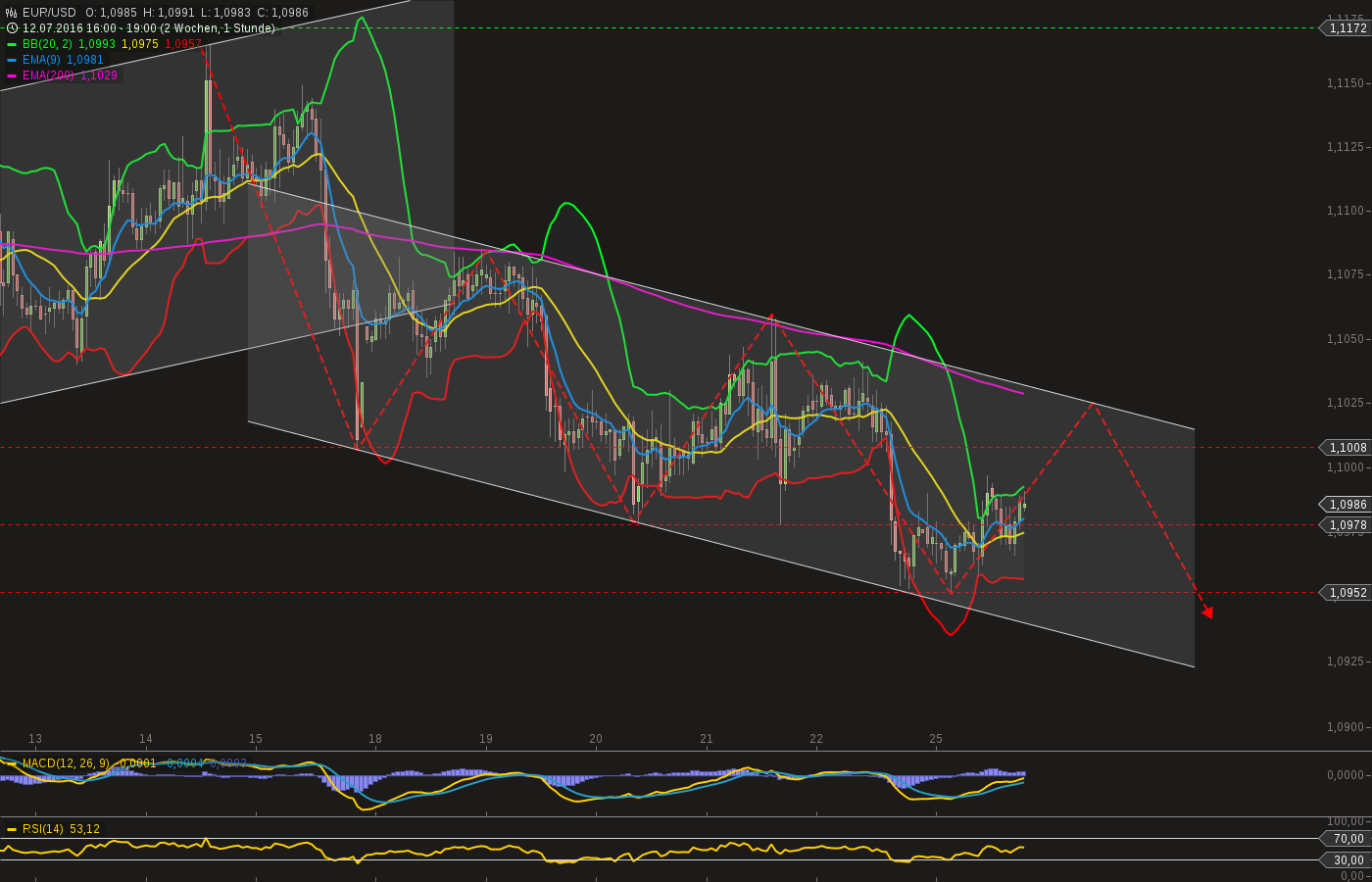Click the 1,1150 price axis label

[1346, 83]
